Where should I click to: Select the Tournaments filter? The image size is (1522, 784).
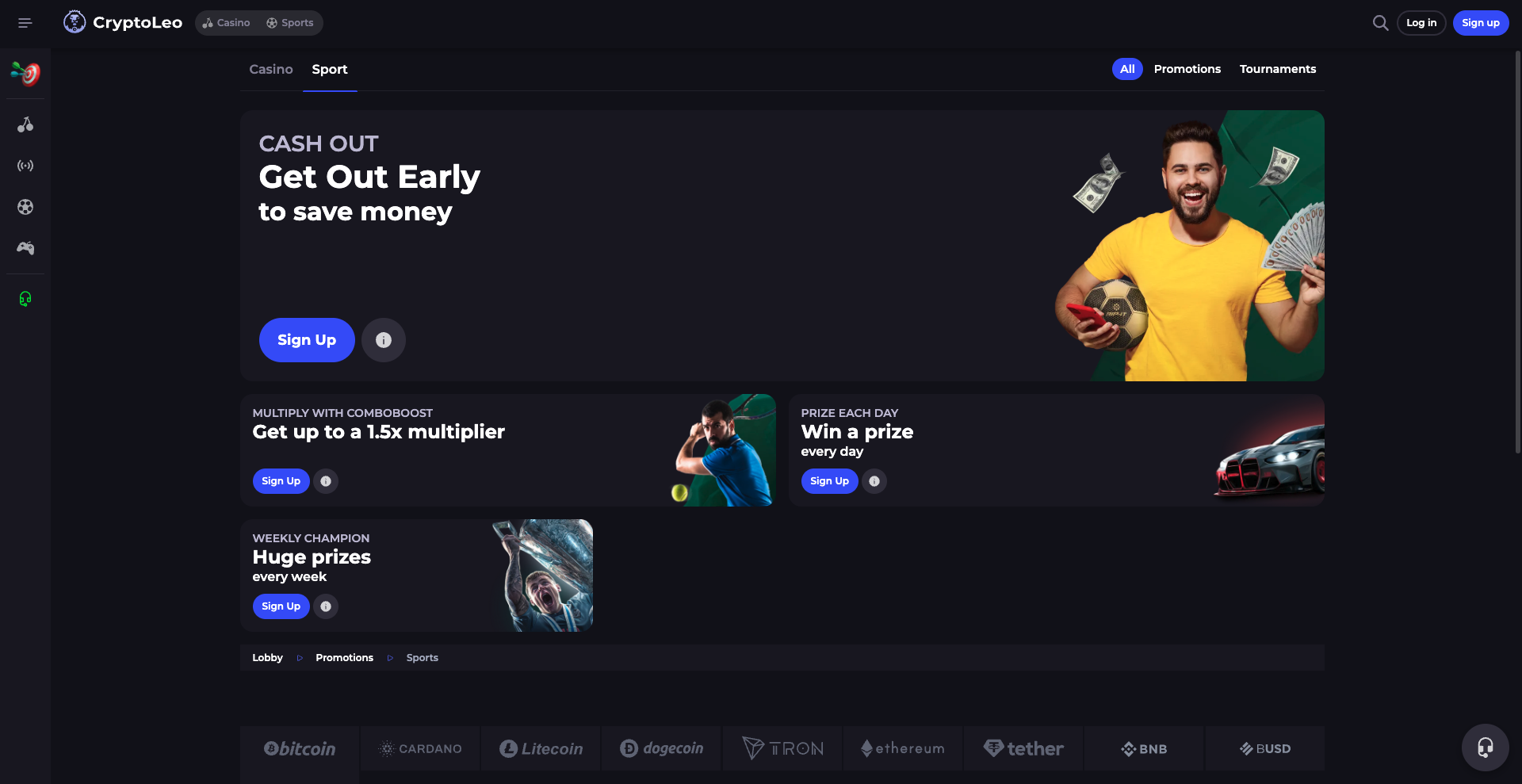tap(1278, 69)
